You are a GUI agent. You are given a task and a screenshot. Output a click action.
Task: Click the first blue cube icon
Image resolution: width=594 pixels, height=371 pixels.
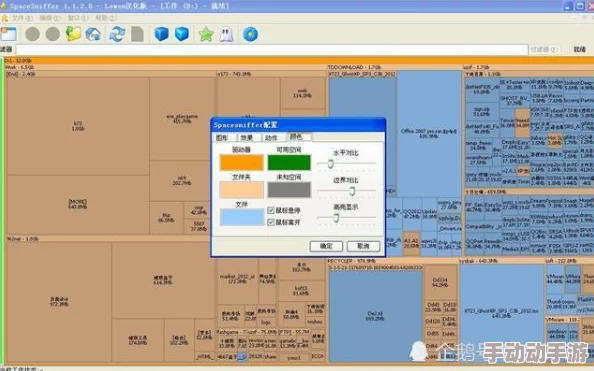(162, 34)
